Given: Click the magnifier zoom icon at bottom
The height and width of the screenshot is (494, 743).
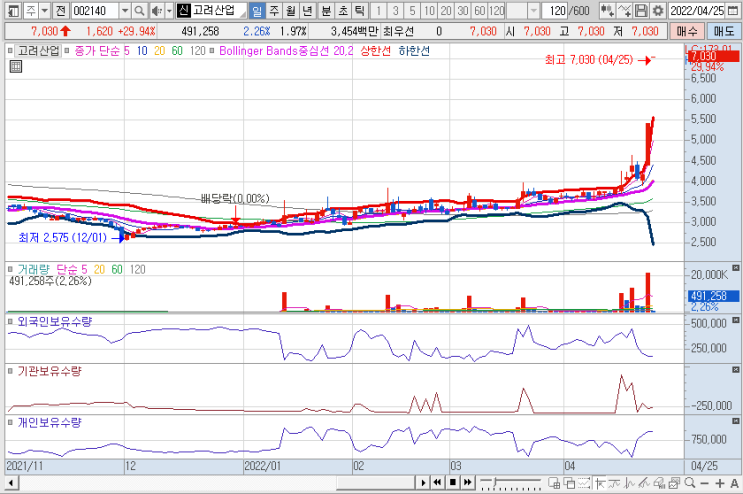Looking at the screenshot, I should pos(690,483).
